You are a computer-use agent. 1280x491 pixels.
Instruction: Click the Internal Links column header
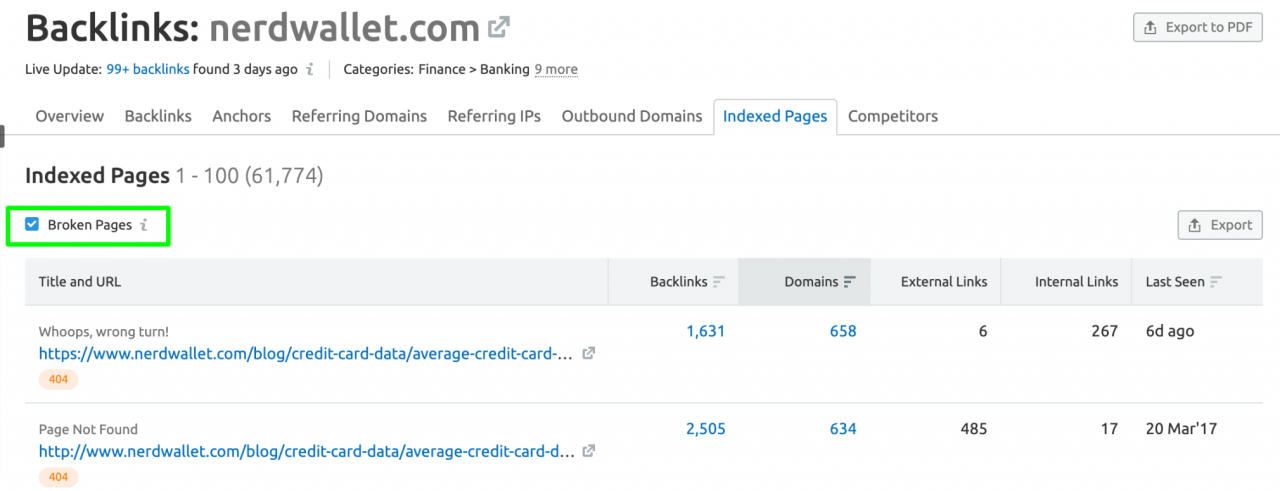pyautogui.click(x=1076, y=282)
